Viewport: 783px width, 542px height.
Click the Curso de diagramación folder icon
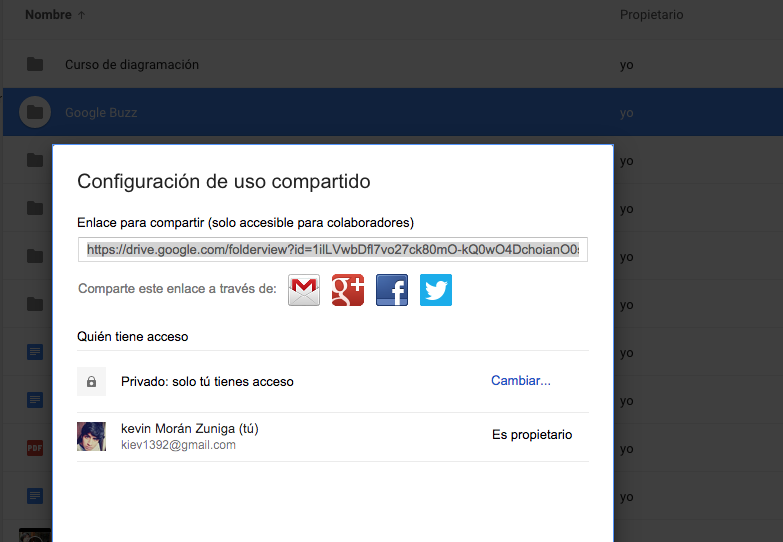point(35,65)
